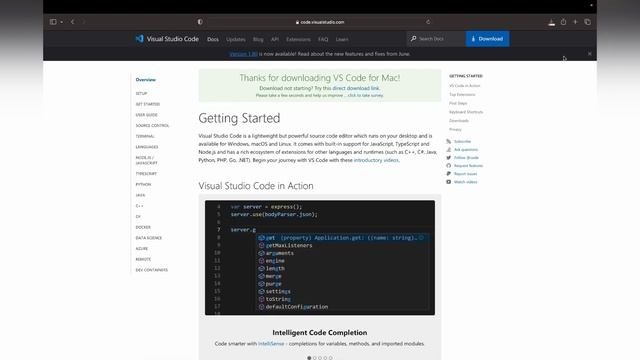This screenshot has width=640, height=360.
Task: Show tab overview icon in Safari
Action: point(587,22)
